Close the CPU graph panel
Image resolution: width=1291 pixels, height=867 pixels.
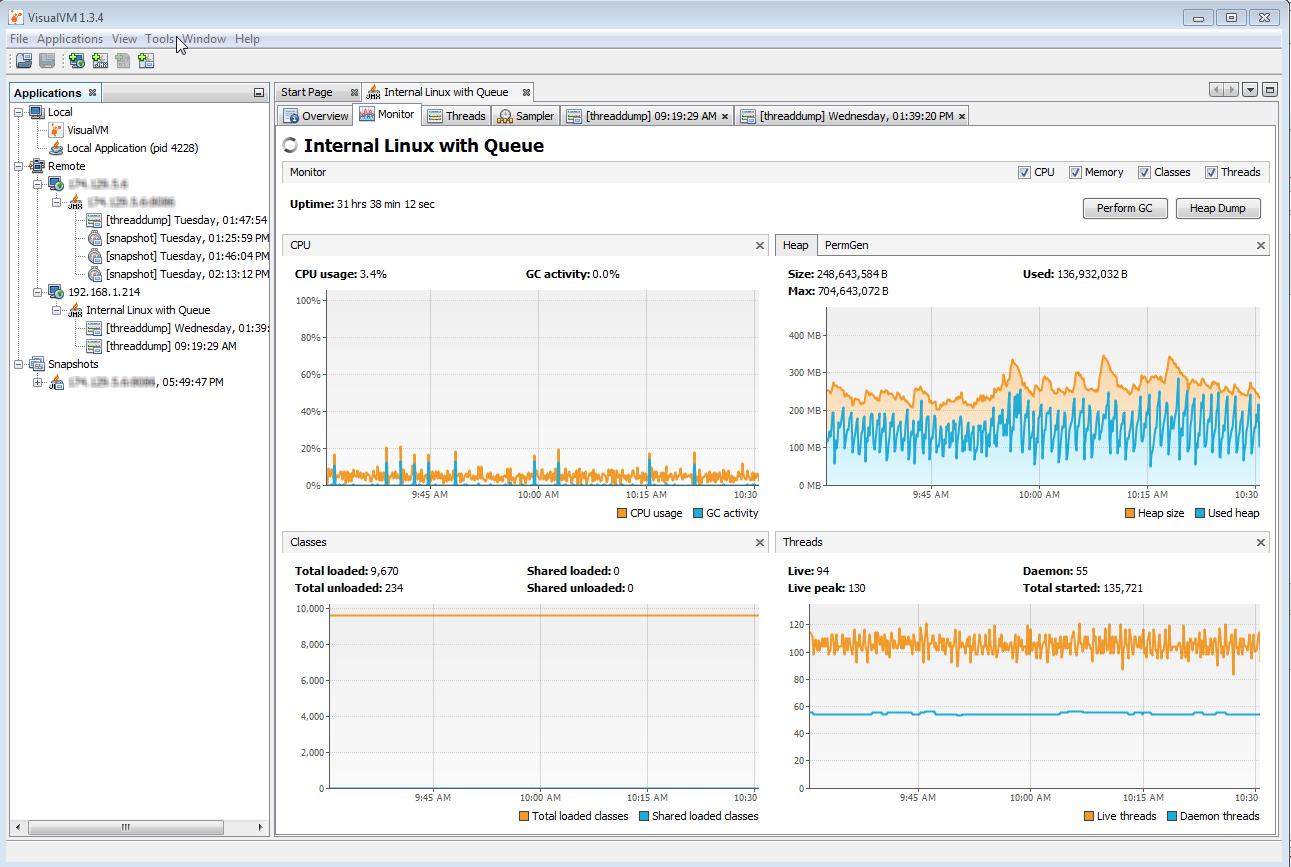point(760,245)
